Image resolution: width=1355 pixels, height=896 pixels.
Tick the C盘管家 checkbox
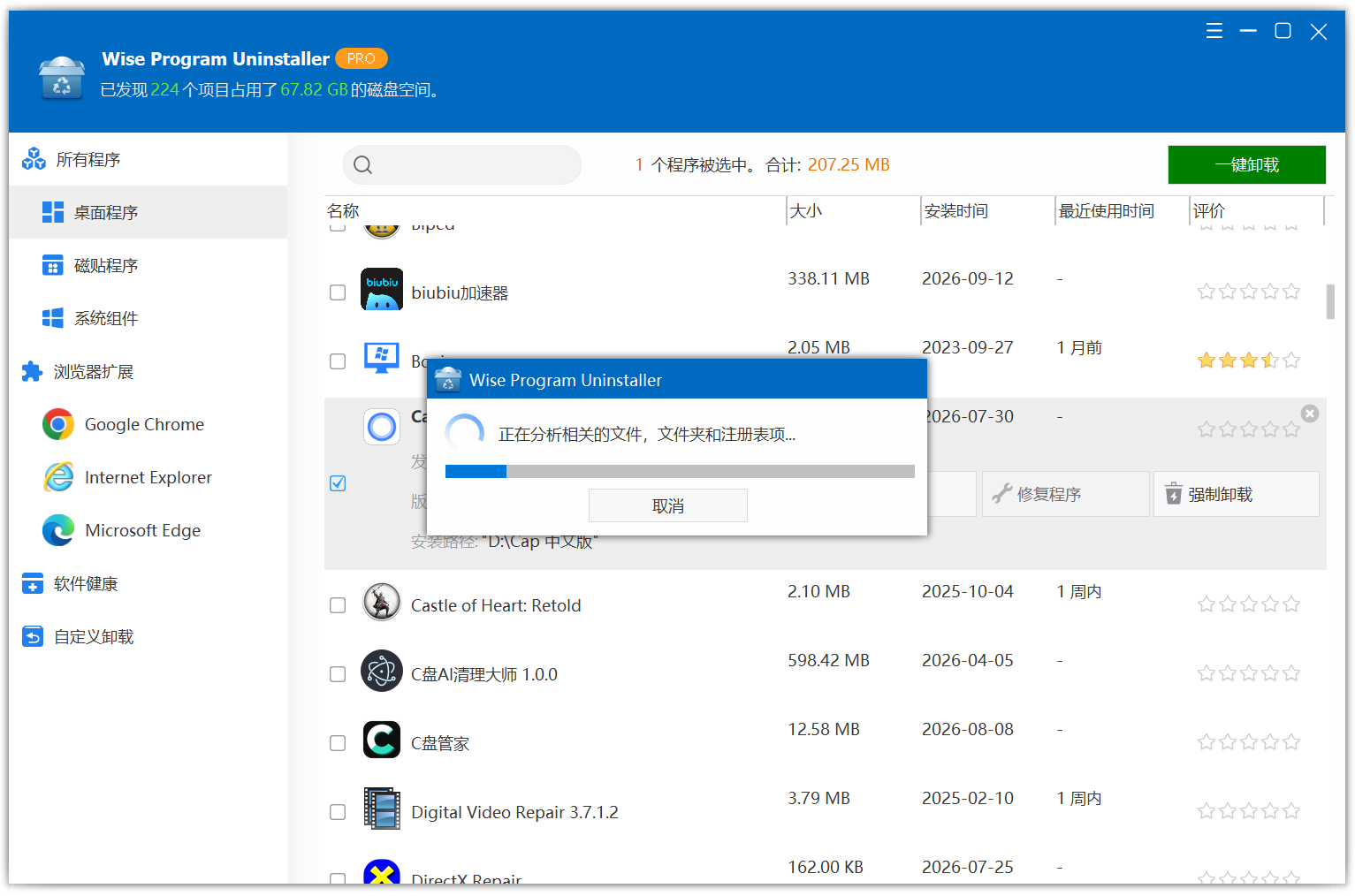point(338,743)
